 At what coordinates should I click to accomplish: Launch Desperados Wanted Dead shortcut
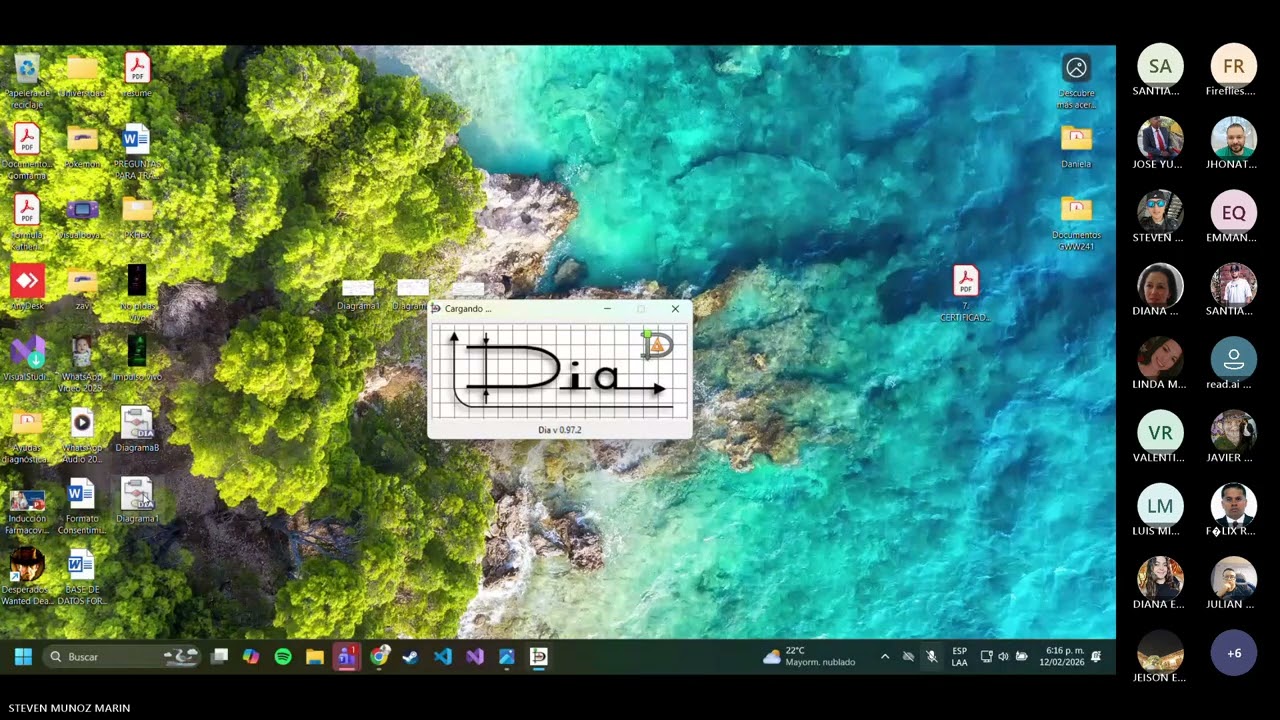tap(27, 578)
